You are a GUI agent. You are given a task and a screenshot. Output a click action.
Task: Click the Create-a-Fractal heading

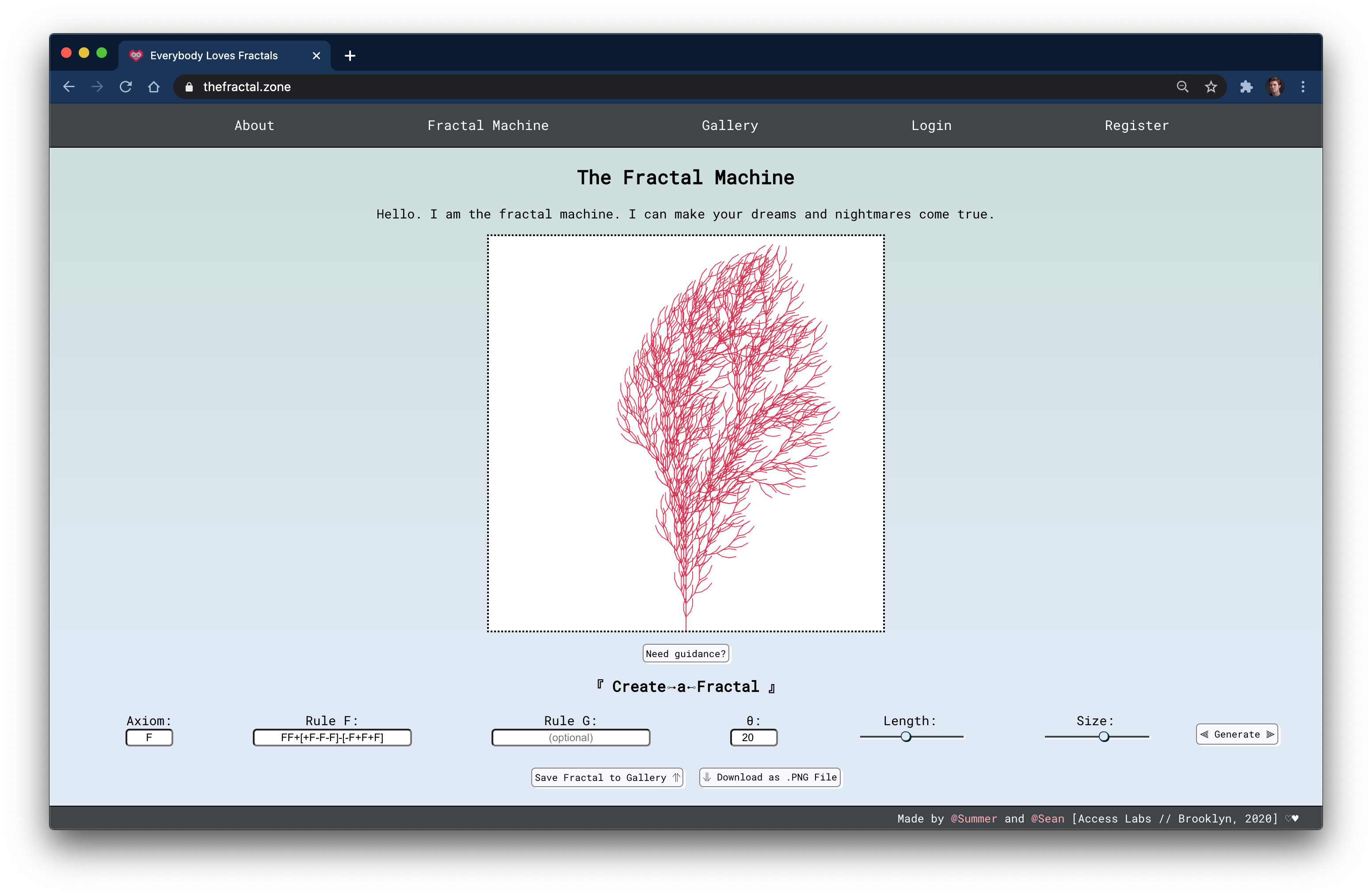click(x=686, y=686)
